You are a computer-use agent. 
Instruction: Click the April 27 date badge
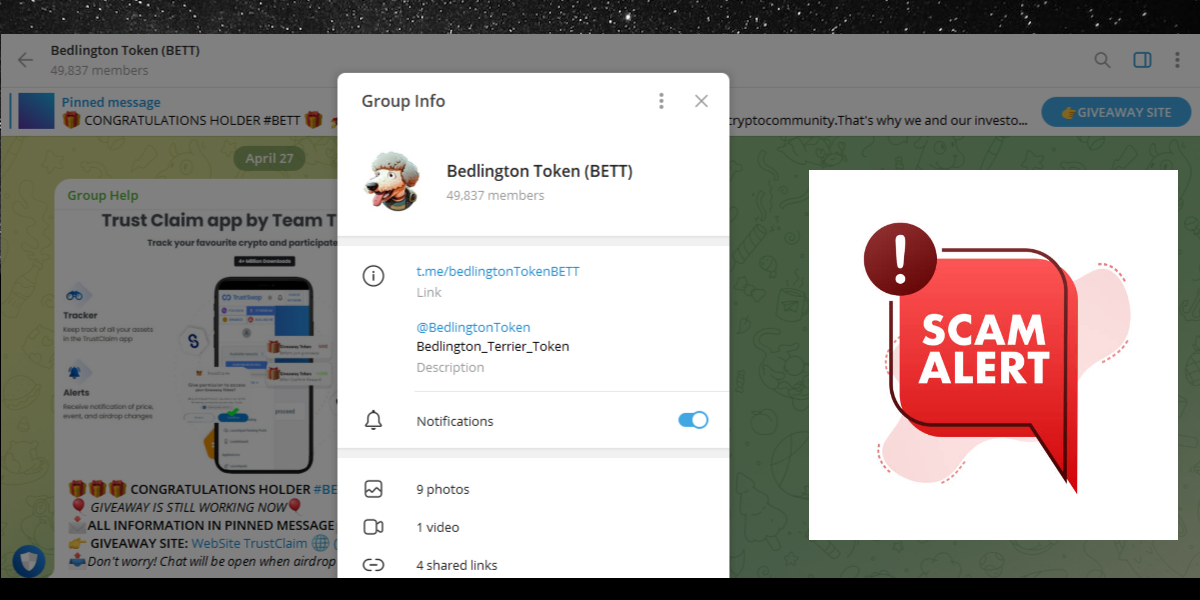(x=269, y=158)
